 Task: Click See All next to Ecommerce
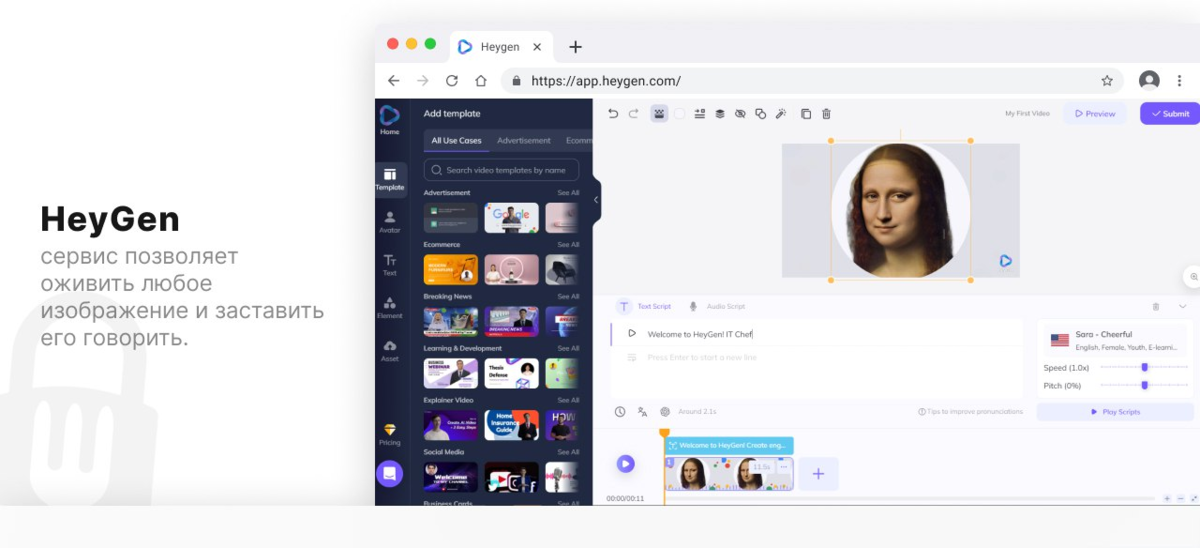coord(568,245)
